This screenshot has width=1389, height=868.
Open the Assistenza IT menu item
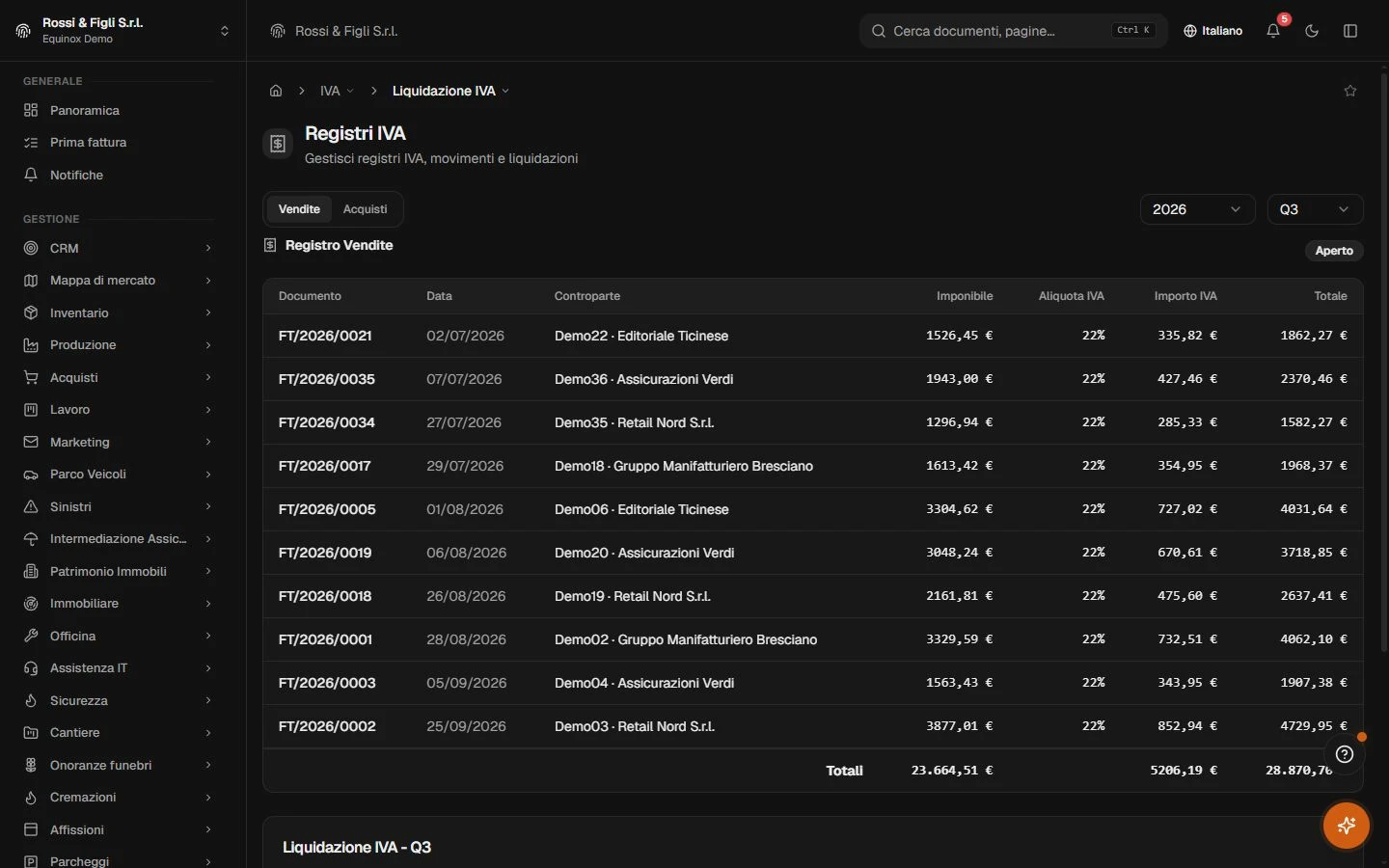[118, 668]
